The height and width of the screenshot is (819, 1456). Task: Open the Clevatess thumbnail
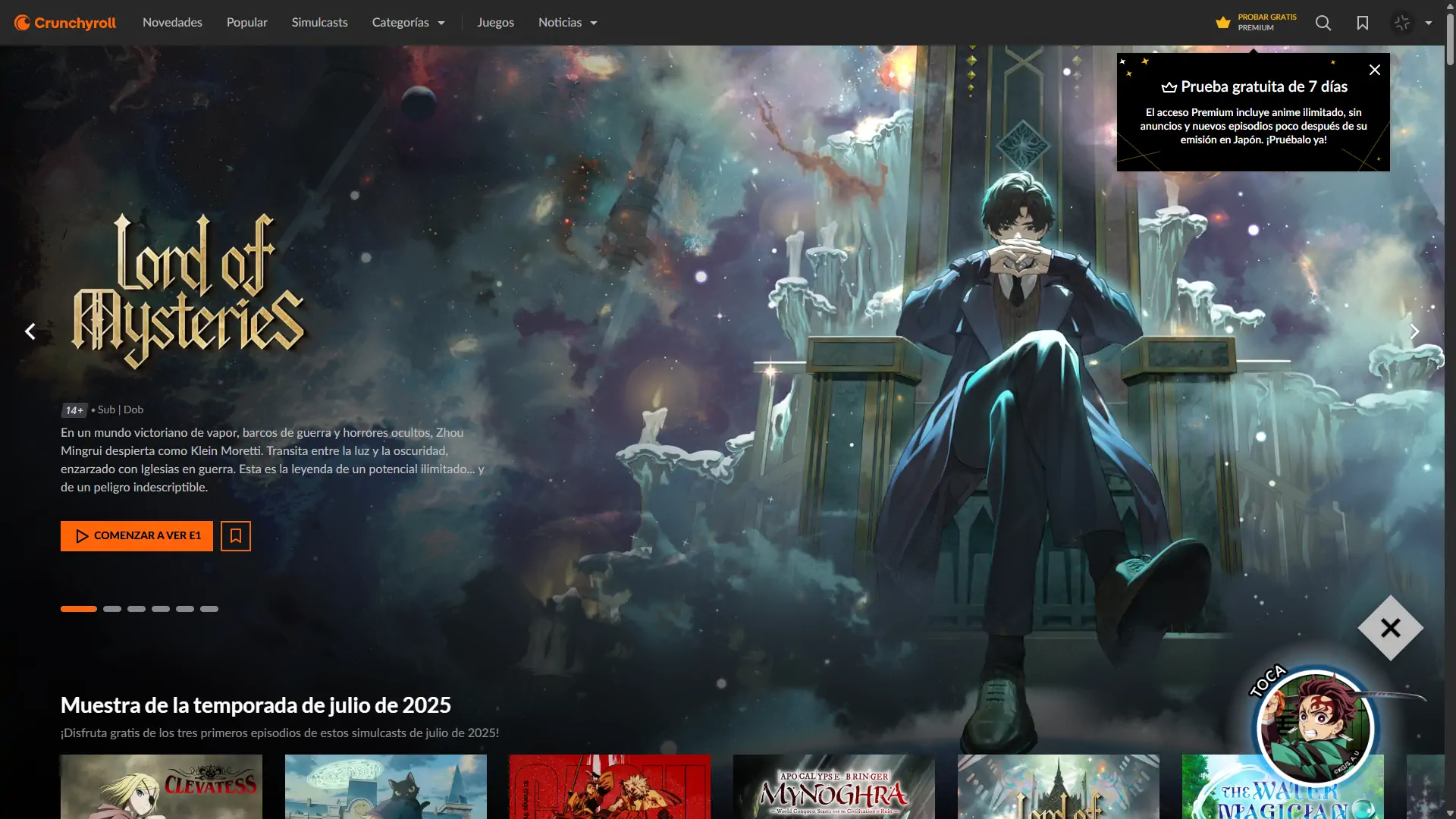(x=162, y=786)
